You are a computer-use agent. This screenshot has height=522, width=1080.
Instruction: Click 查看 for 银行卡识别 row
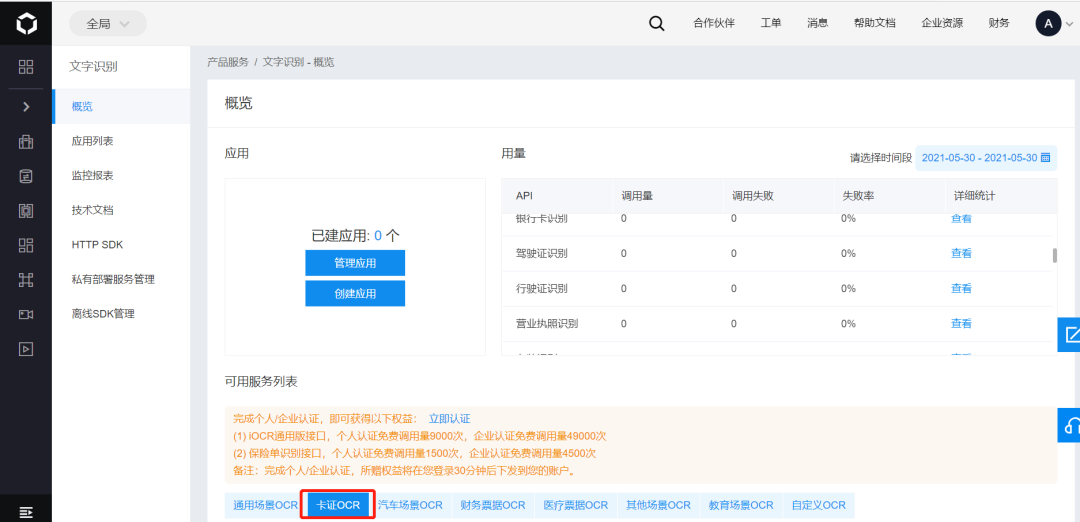[x=961, y=219]
